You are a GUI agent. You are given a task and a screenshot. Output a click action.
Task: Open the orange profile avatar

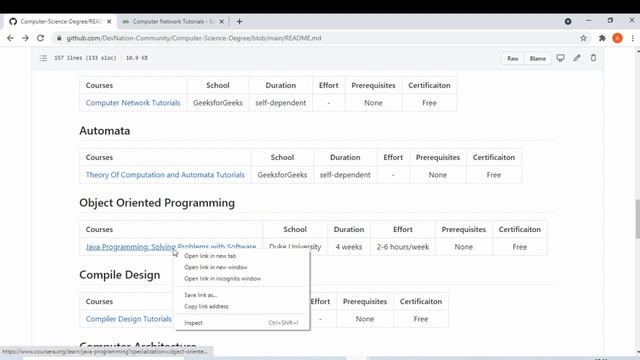(x=617, y=38)
